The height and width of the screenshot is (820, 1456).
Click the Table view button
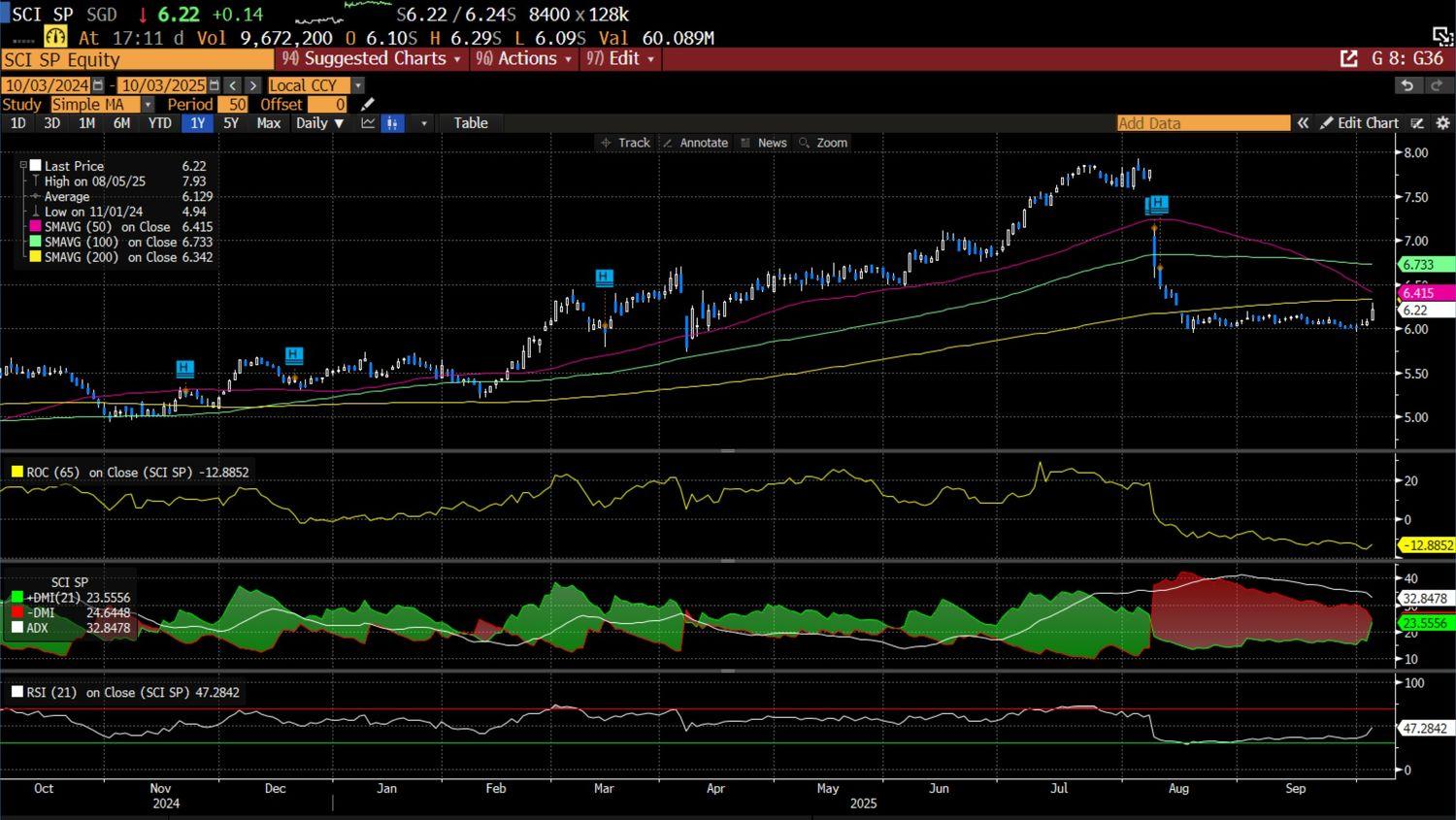click(471, 123)
